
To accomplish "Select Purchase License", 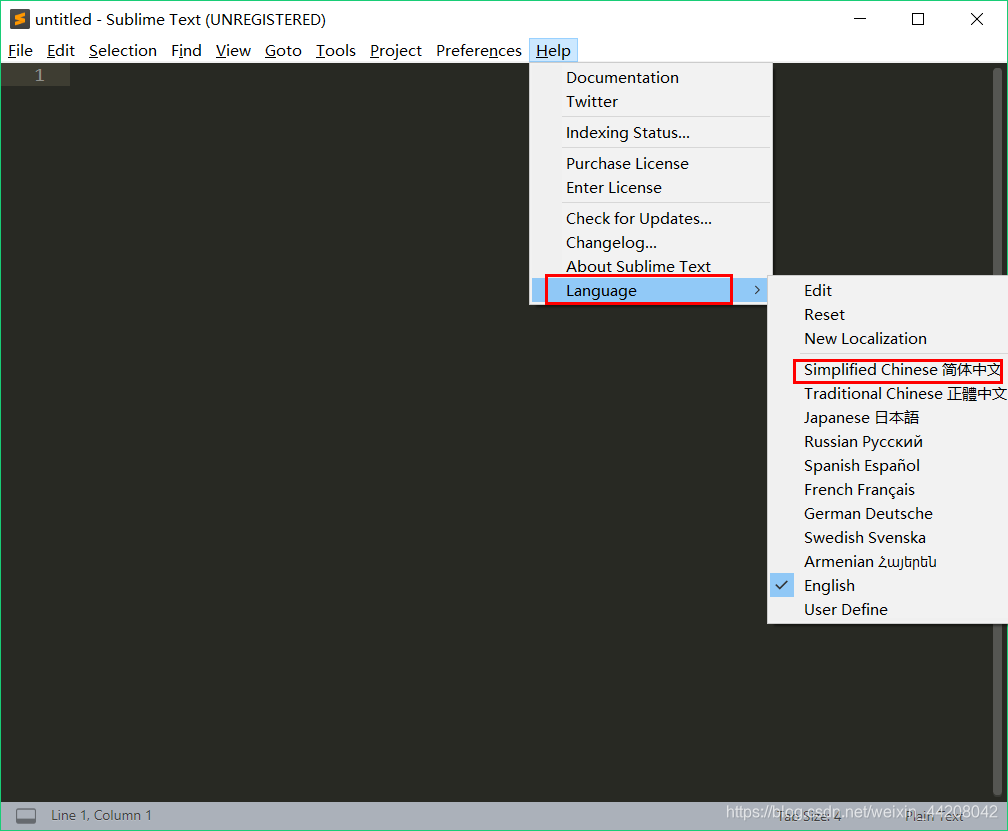I will [651, 163].
